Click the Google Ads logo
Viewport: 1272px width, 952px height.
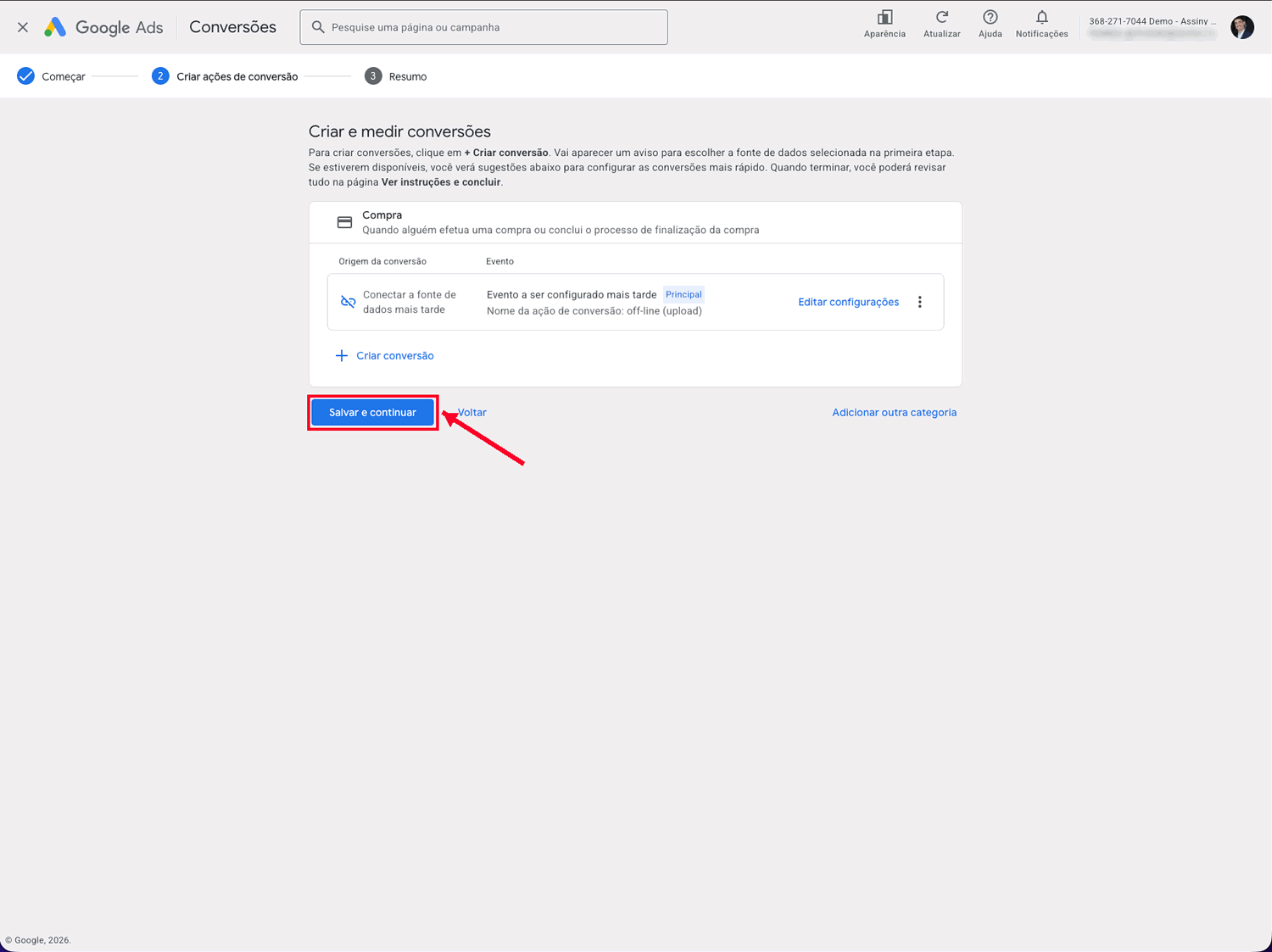(103, 27)
